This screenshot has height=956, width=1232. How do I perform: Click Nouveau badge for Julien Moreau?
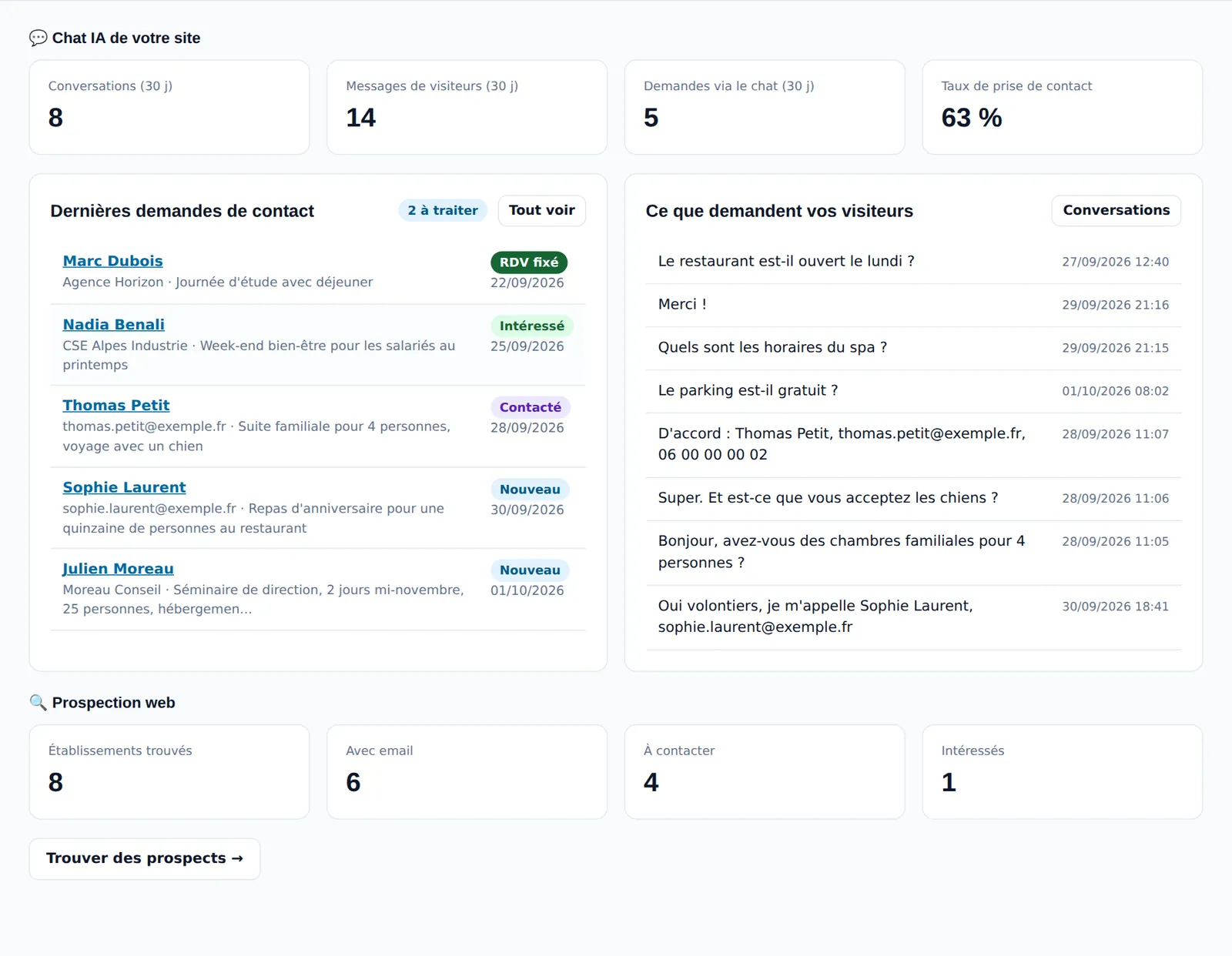[x=530, y=570]
